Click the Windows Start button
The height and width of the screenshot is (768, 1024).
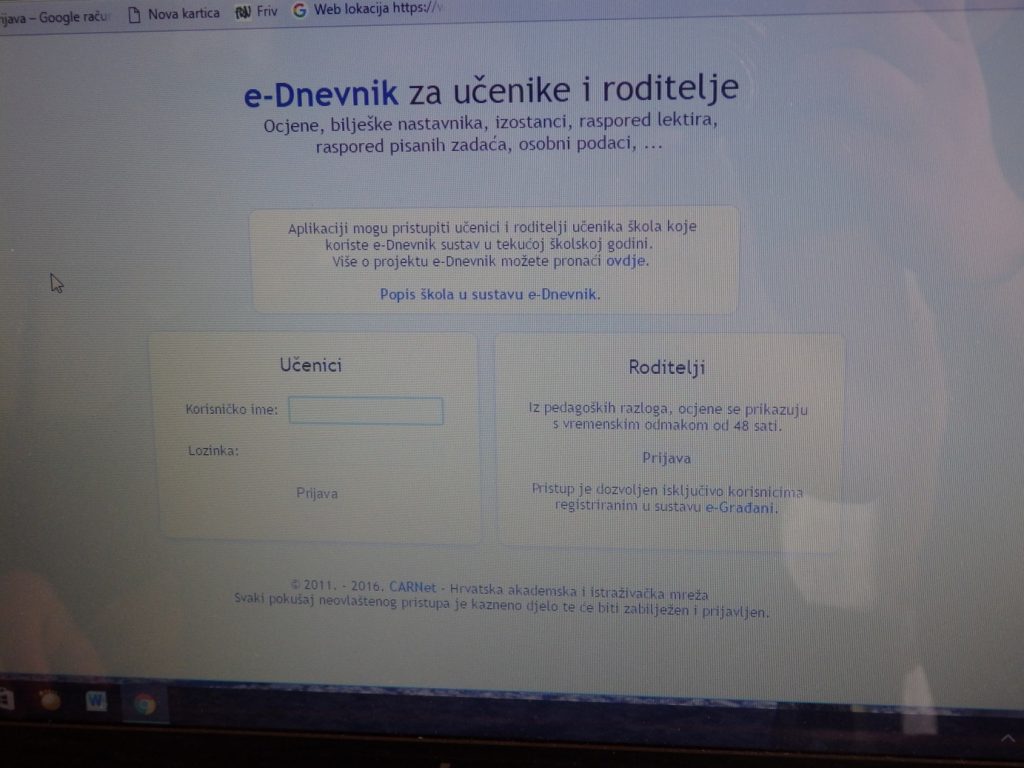click(x=5, y=700)
